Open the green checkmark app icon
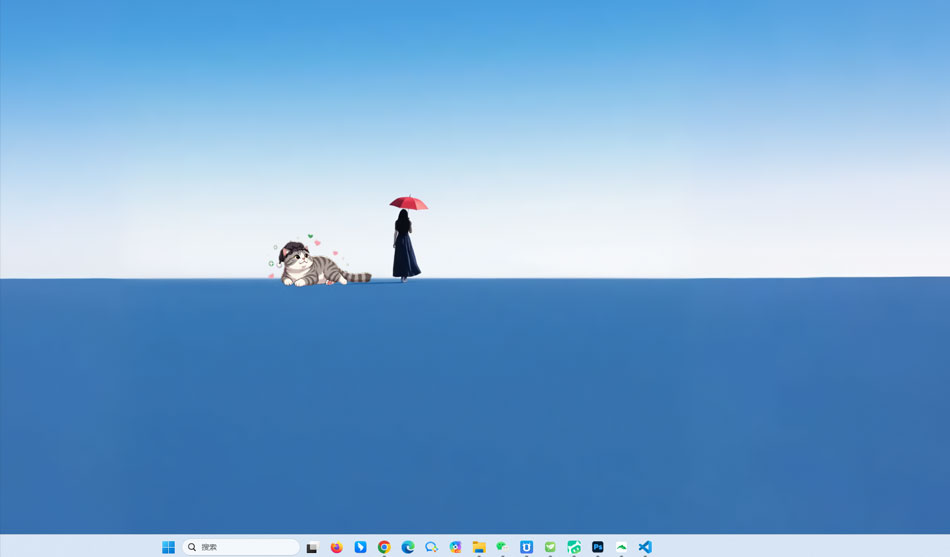950x557 pixels. tap(550, 547)
